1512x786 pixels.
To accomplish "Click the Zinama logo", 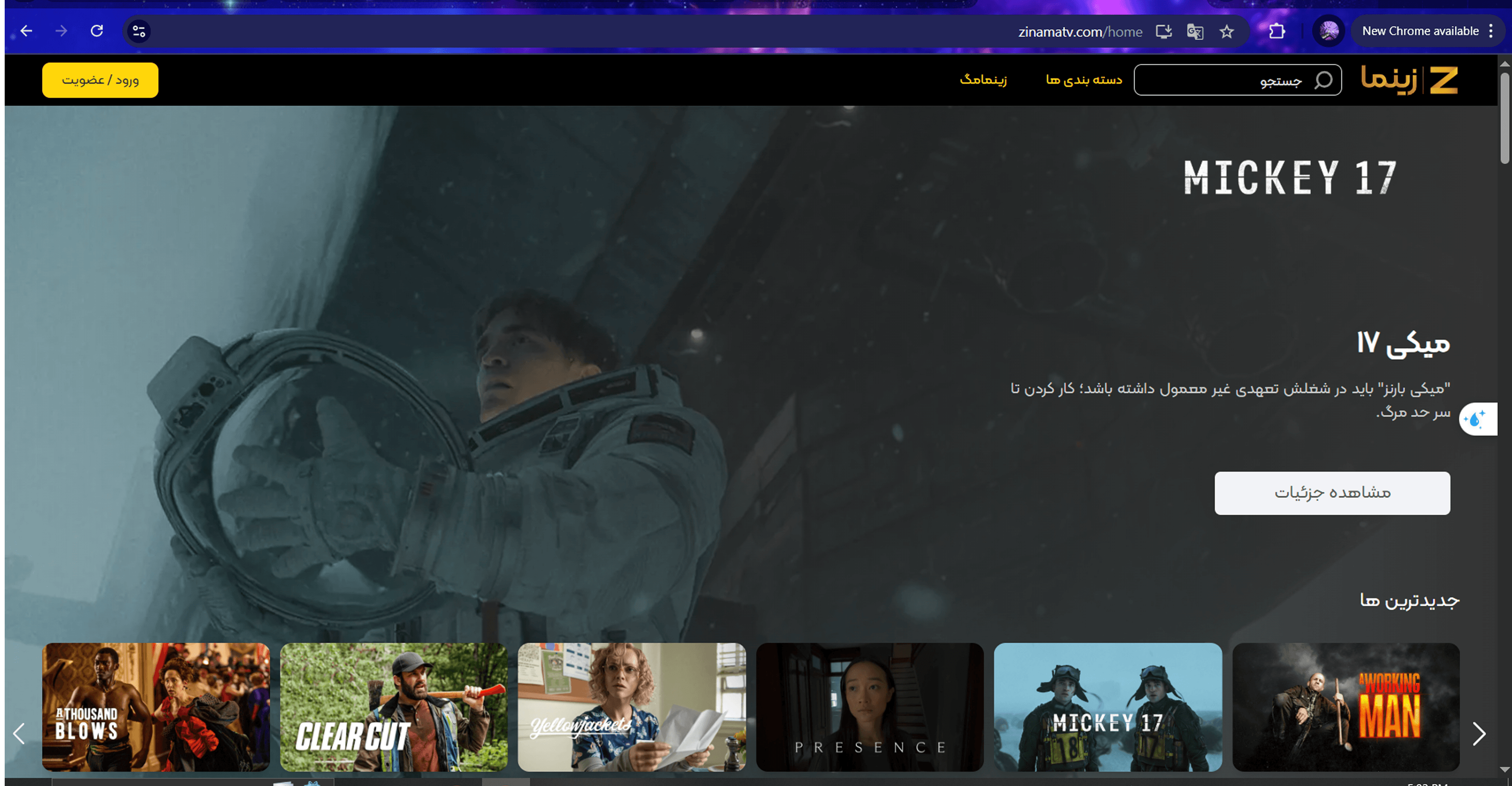I will click(x=1409, y=80).
